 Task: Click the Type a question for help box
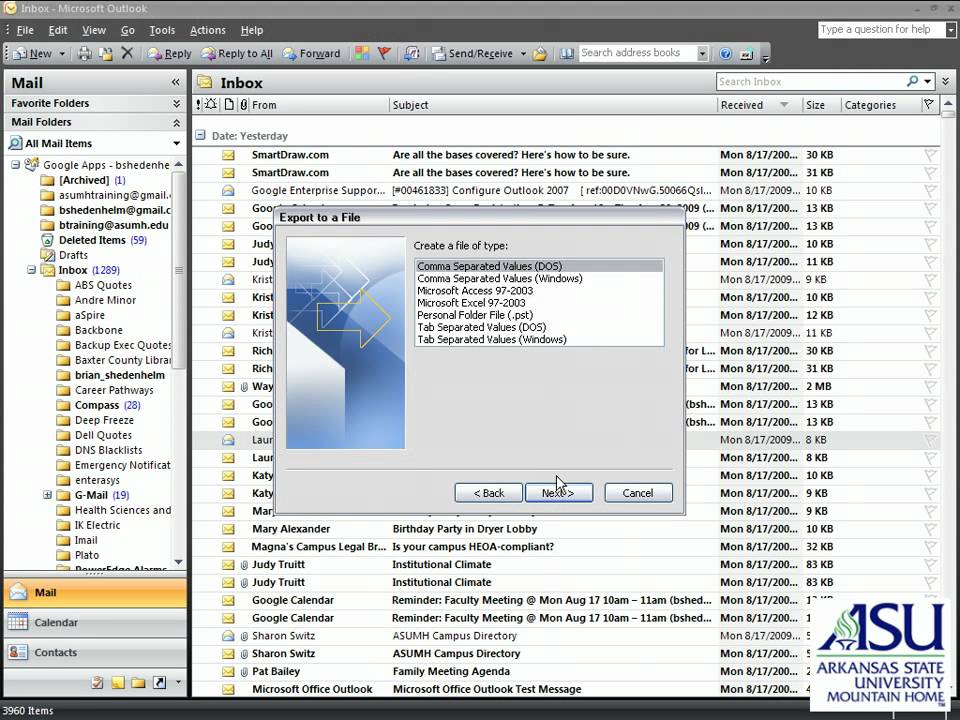pyautogui.click(x=882, y=29)
